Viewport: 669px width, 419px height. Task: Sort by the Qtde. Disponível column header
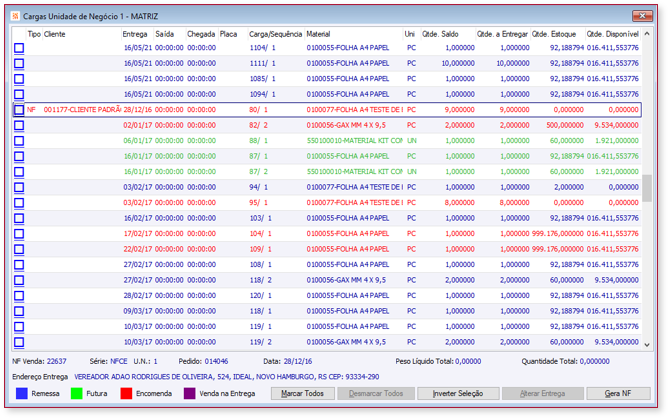point(613,34)
